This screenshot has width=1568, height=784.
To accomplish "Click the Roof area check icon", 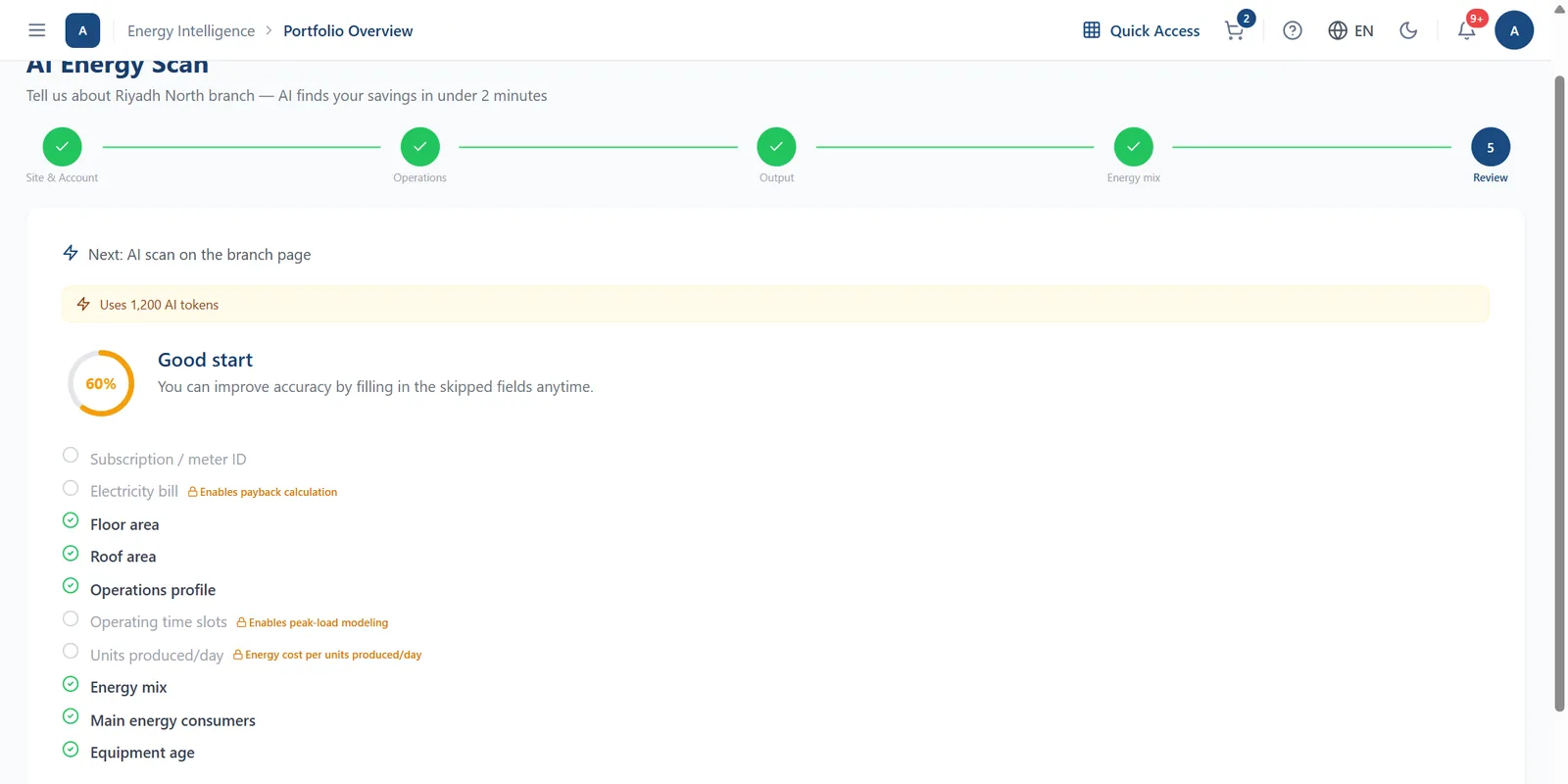I will pyautogui.click(x=71, y=553).
